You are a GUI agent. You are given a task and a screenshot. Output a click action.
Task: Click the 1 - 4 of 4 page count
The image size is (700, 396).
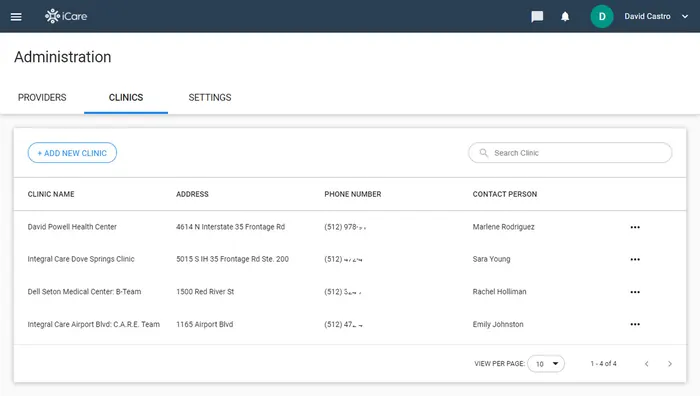point(604,364)
